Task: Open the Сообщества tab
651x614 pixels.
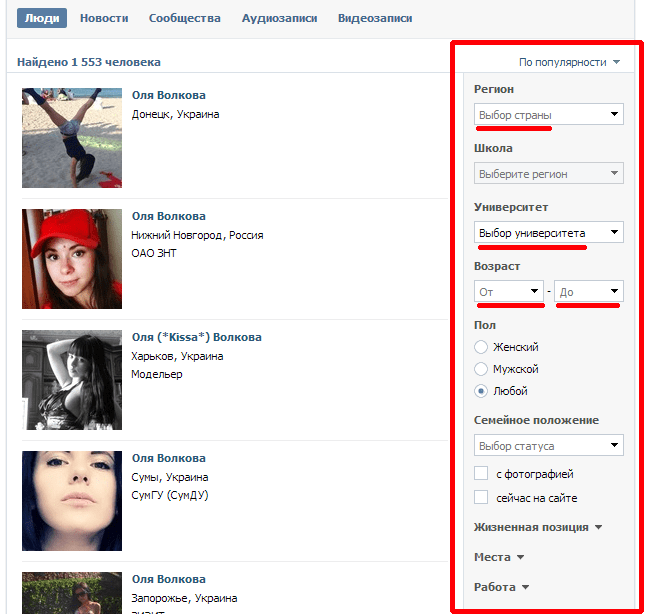Action: (x=185, y=18)
